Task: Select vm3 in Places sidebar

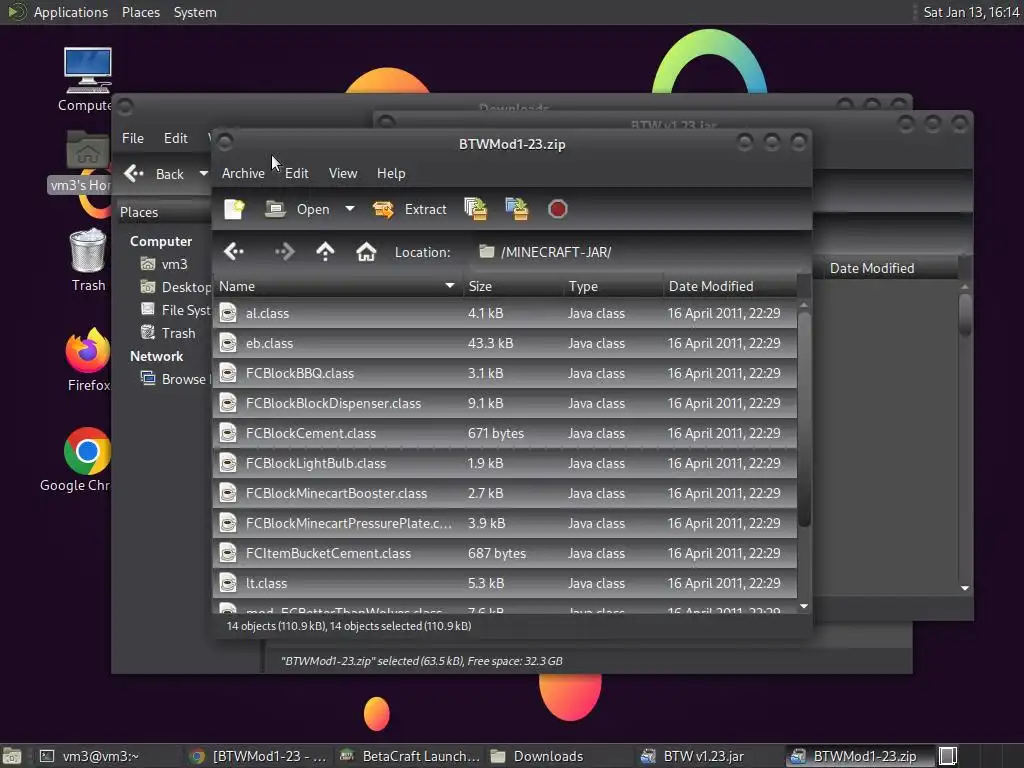Action: click(165, 264)
